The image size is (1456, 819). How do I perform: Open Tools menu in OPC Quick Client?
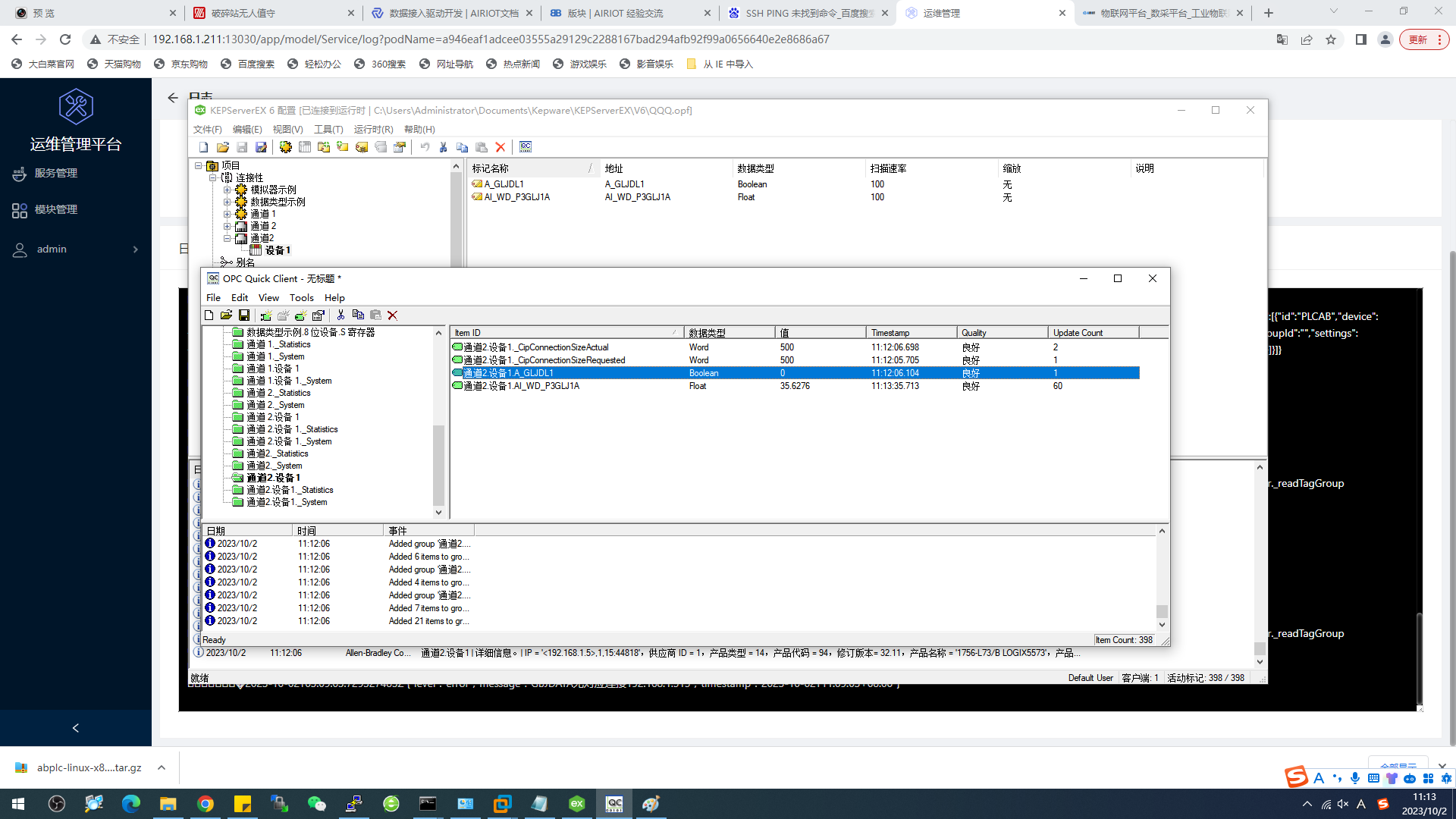coord(301,298)
